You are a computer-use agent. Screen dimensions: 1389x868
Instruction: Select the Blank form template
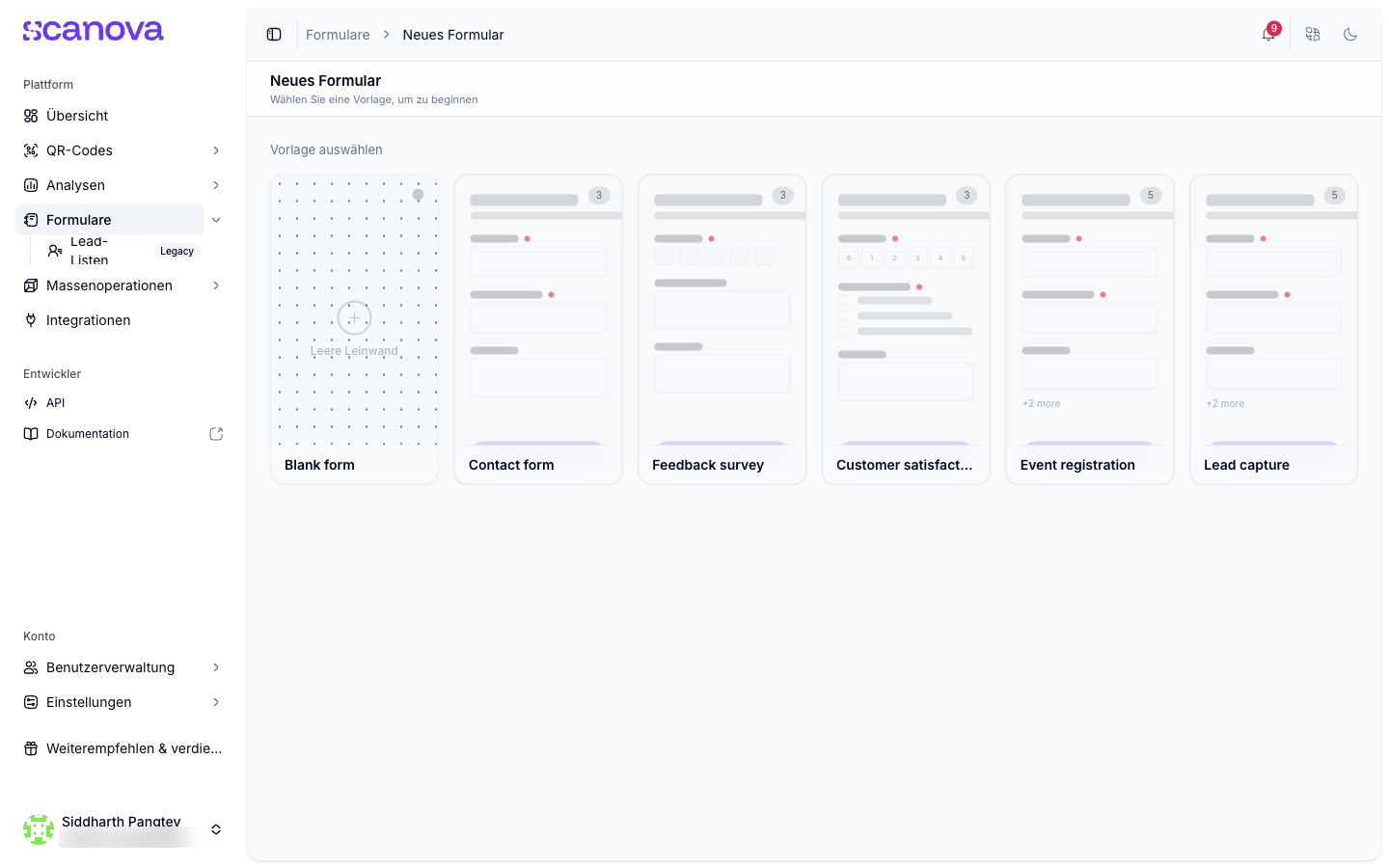[x=354, y=329]
